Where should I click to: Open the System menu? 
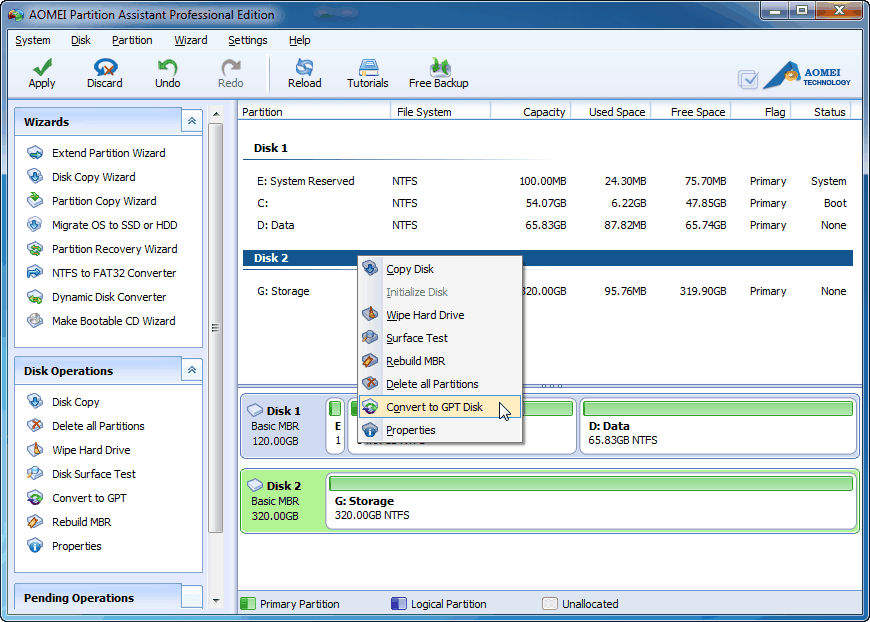click(33, 41)
